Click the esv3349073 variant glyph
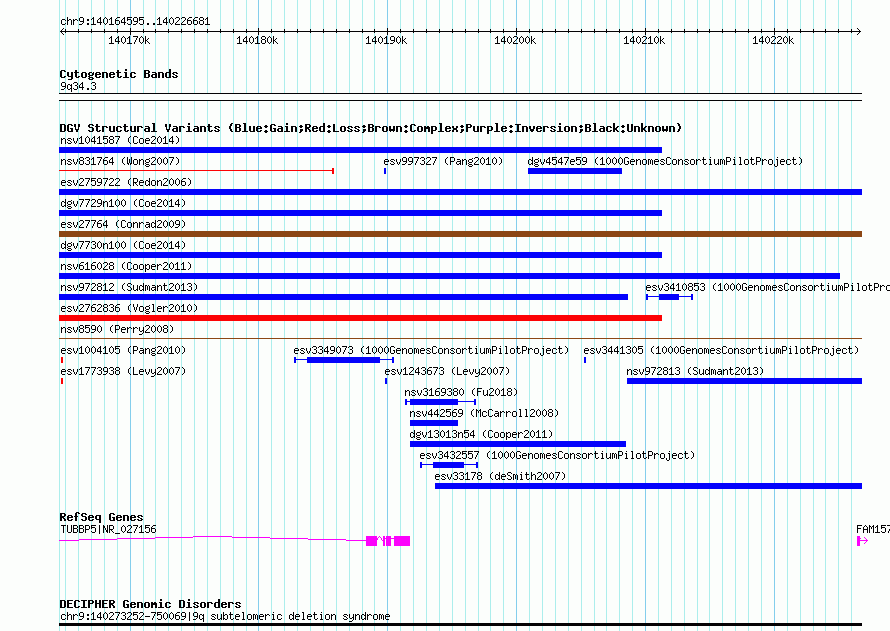 344,360
